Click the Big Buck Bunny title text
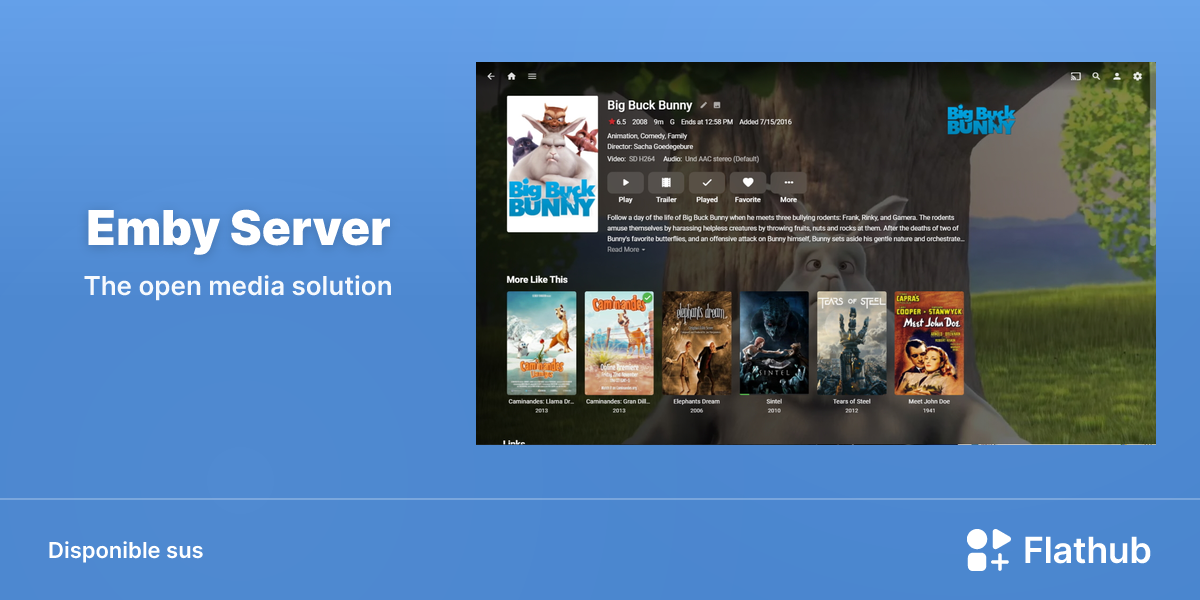Image resolution: width=1200 pixels, height=600 pixels. 650,105
